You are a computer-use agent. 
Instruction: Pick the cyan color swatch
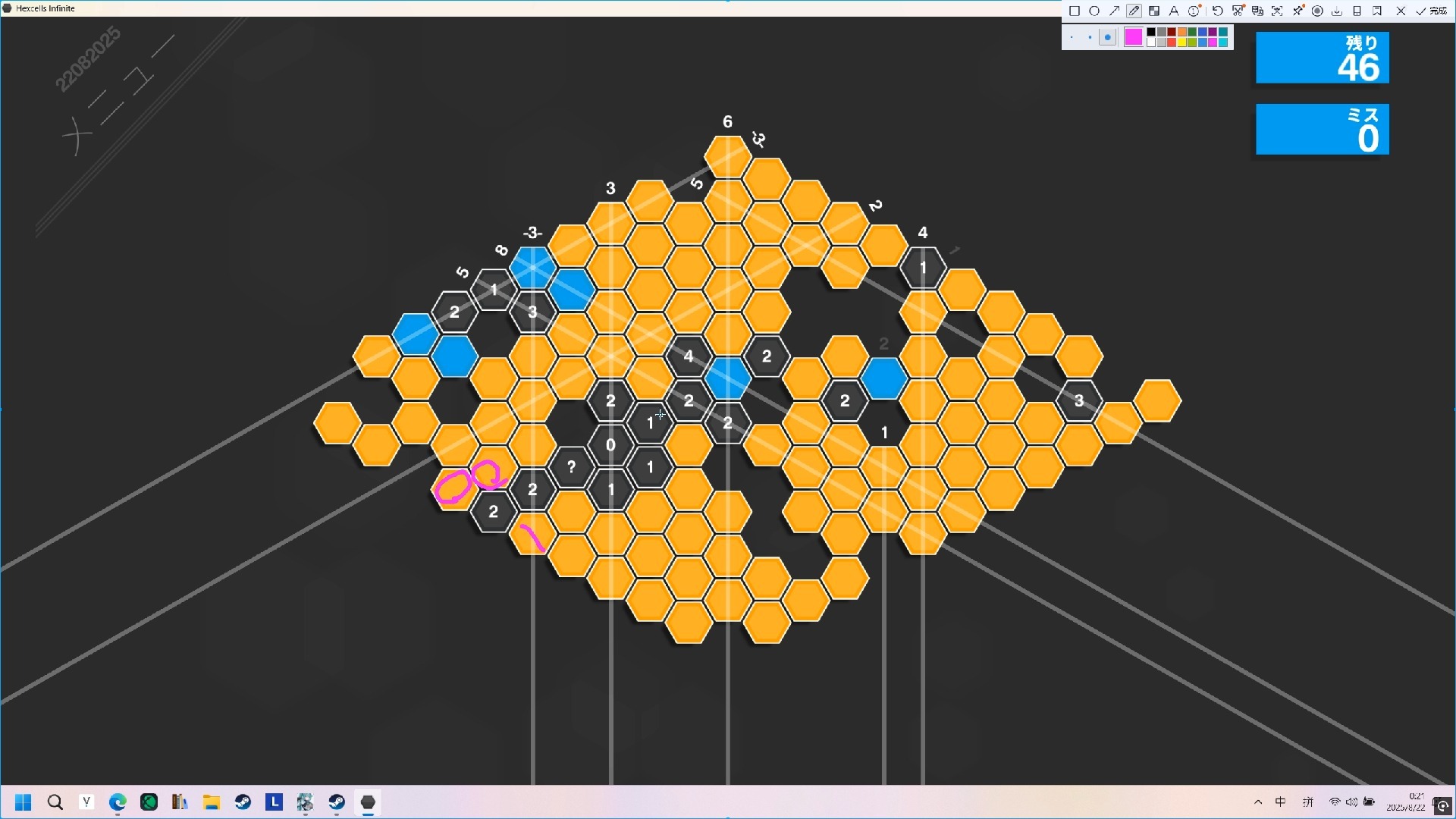1222,42
